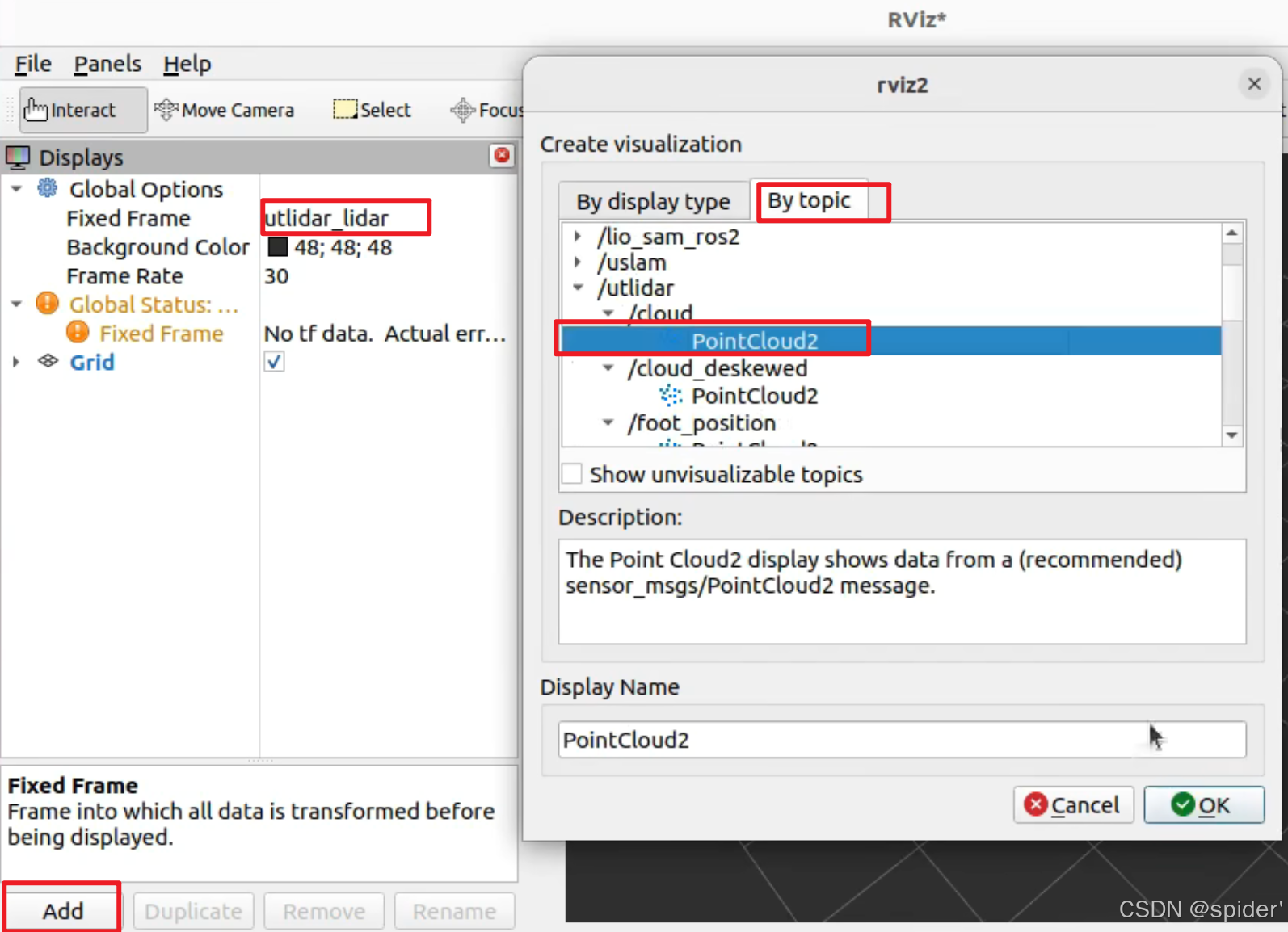Click the Frame Rate property label
1288x932 pixels.
(x=124, y=276)
